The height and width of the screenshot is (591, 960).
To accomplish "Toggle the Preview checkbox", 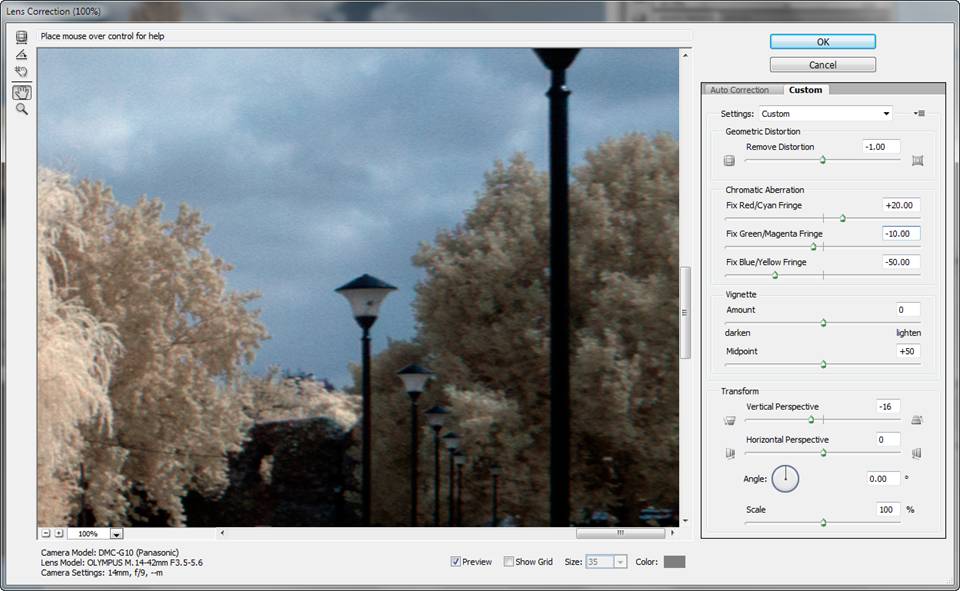I will click(x=456, y=562).
